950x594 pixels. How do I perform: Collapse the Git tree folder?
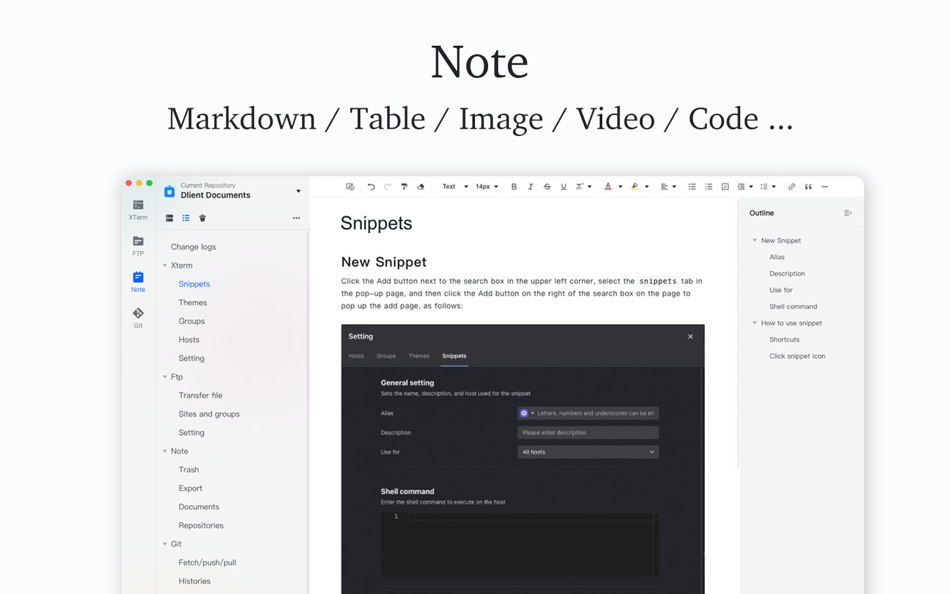coord(165,544)
